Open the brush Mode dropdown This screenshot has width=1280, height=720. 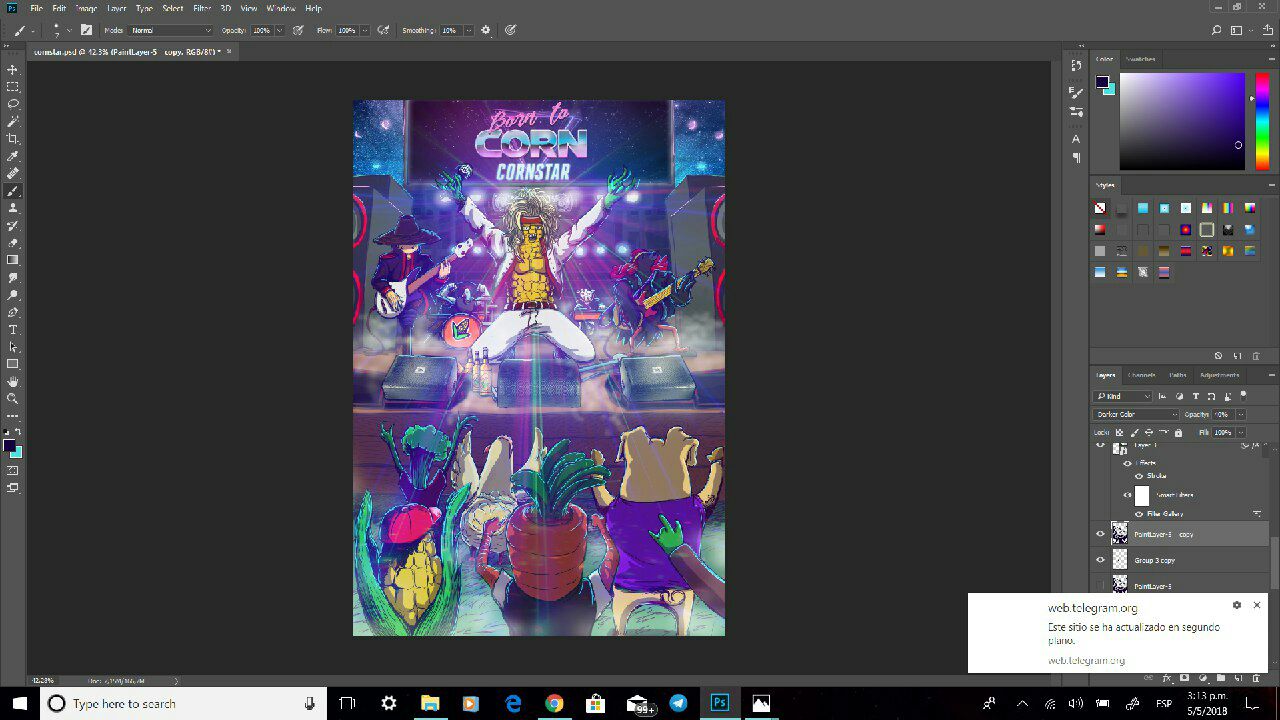click(x=172, y=30)
